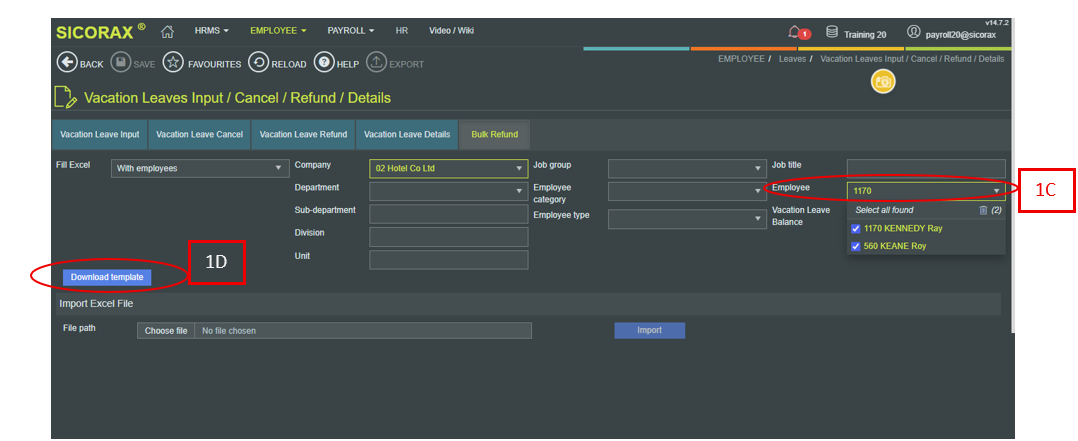Click the SICORAX logo
Screen dimensions: 1078x441
click(x=100, y=32)
